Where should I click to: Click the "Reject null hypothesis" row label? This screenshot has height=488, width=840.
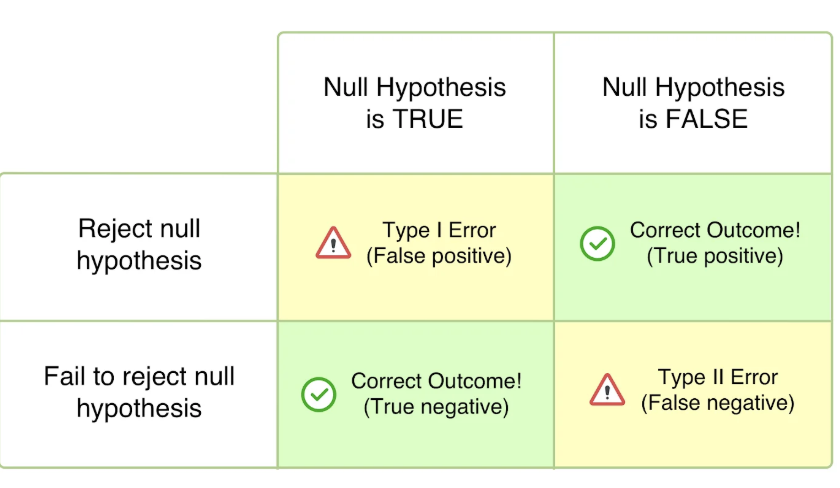point(139,245)
